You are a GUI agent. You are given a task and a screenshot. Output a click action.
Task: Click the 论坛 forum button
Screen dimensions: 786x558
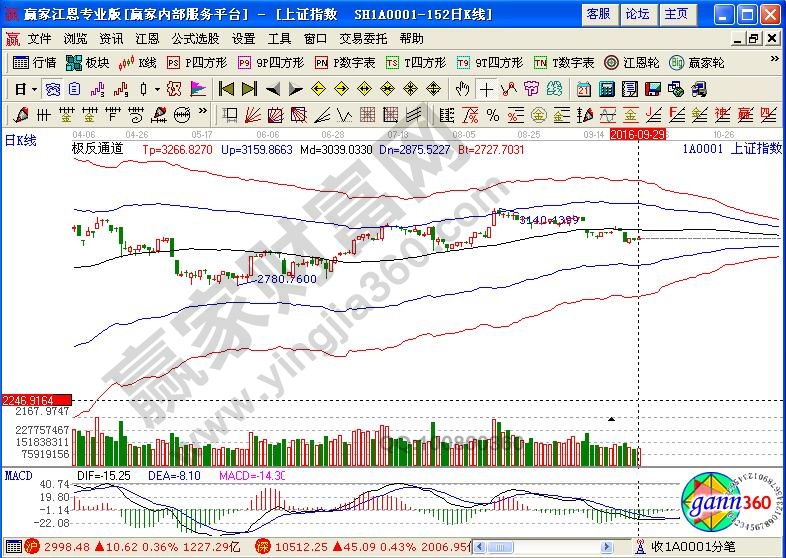click(x=638, y=14)
